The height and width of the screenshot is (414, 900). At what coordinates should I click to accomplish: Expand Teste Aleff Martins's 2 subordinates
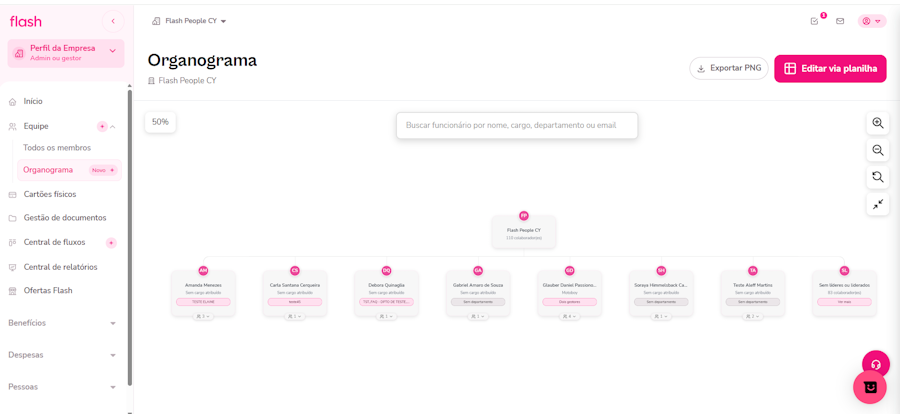pos(752,316)
